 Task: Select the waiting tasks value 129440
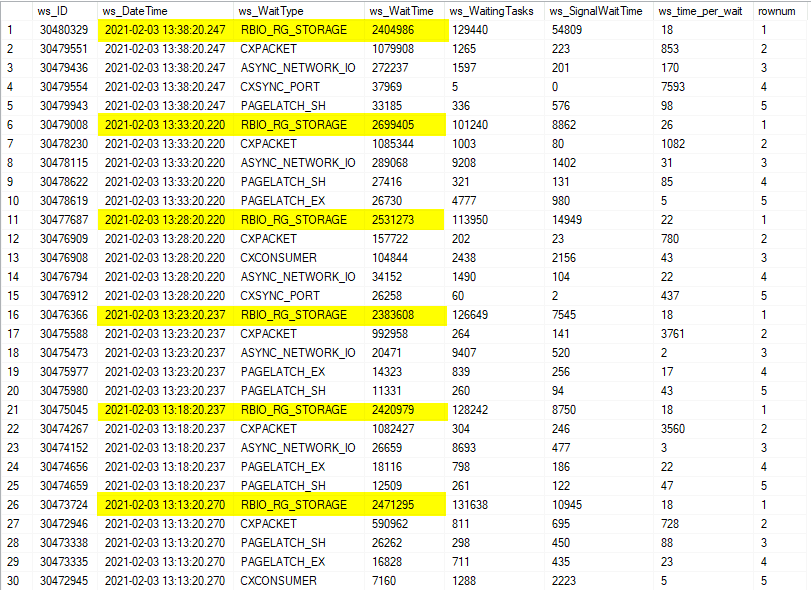pos(470,30)
